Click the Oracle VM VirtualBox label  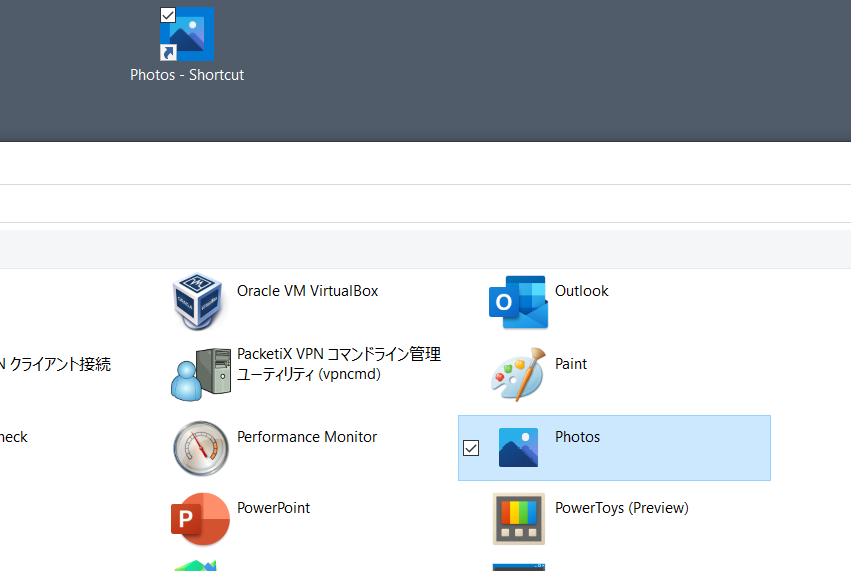coord(307,291)
